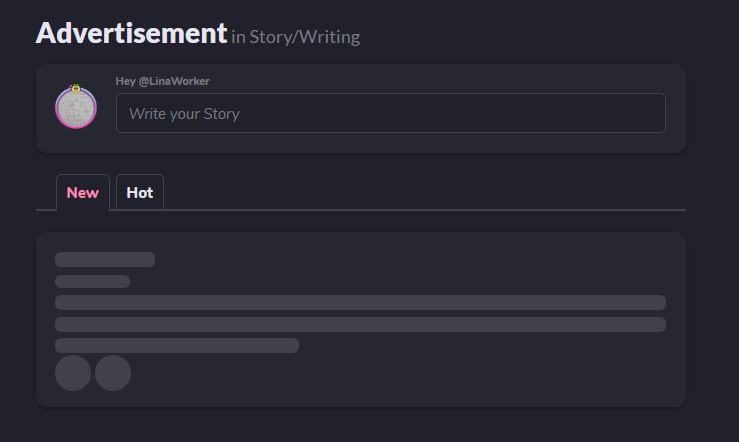The width and height of the screenshot is (739, 442).
Task: Open the loading post card
Action: 361,319
